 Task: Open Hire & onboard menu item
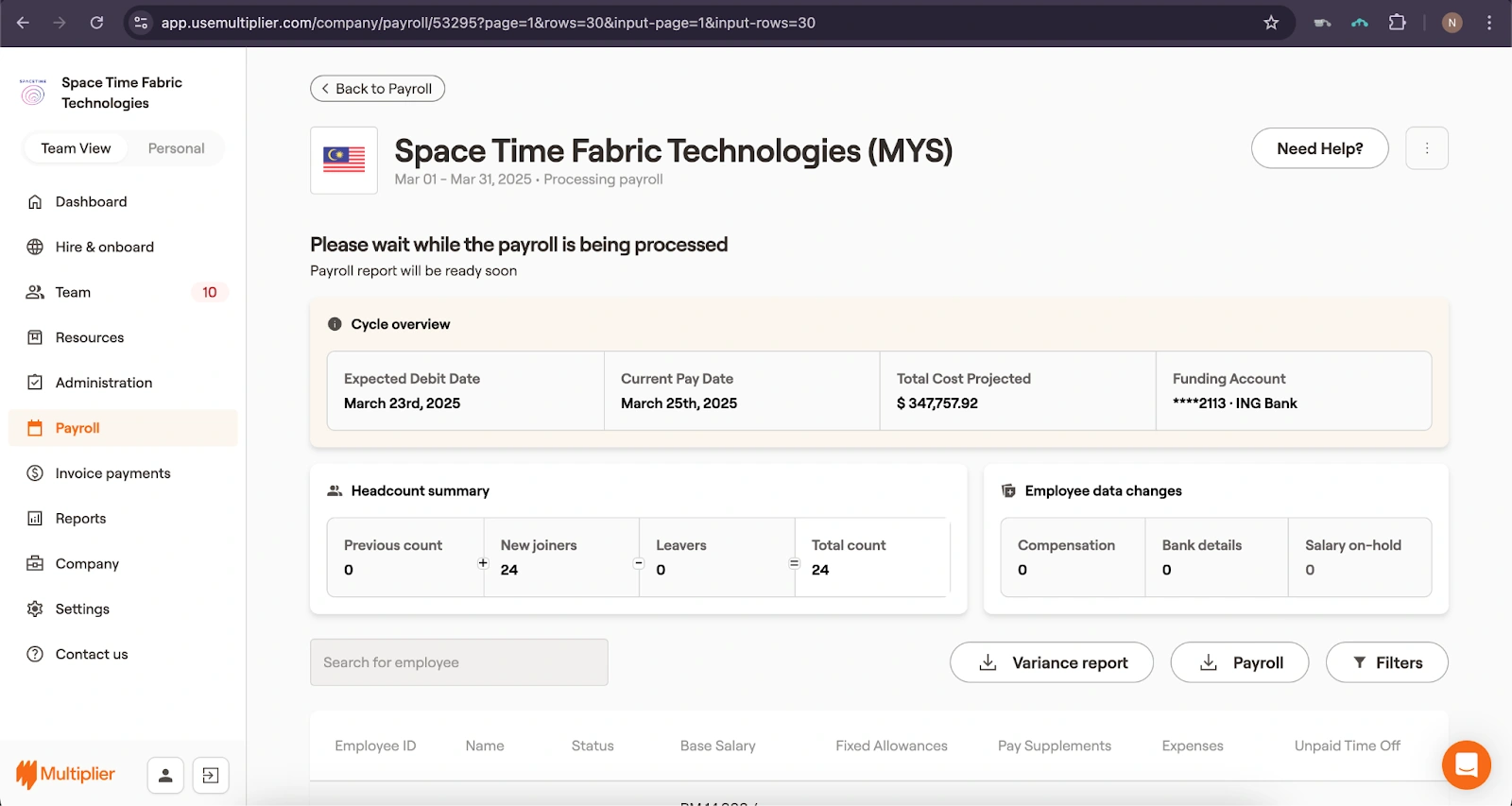tap(123, 247)
